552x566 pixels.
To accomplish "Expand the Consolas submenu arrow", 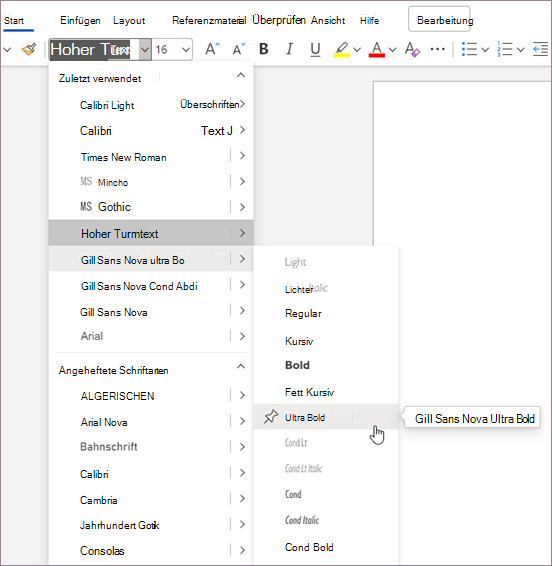I will (x=243, y=550).
